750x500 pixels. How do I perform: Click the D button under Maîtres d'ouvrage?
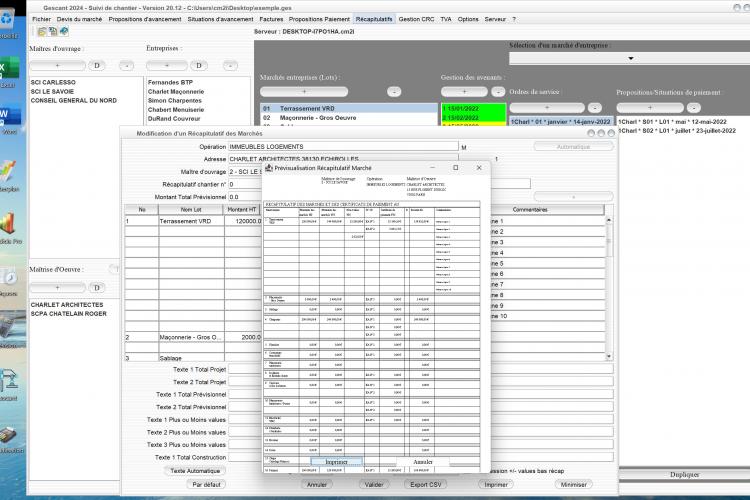(x=97, y=66)
